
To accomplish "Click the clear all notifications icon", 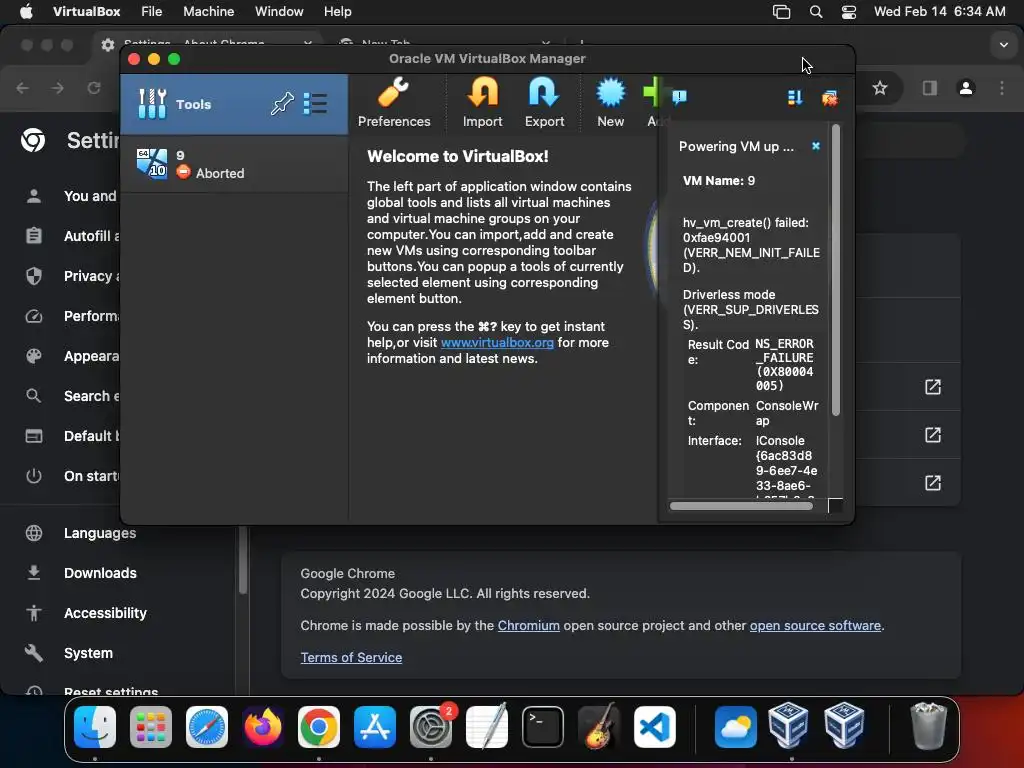I will point(829,98).
